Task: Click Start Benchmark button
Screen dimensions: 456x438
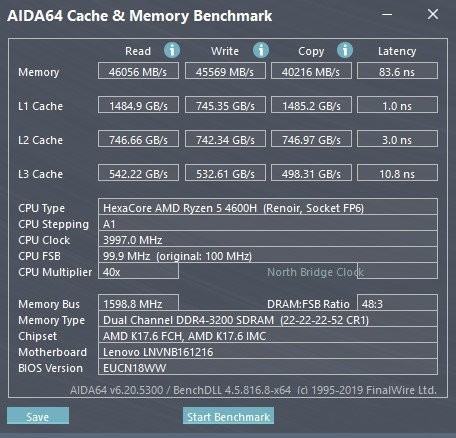Action: 228,416
